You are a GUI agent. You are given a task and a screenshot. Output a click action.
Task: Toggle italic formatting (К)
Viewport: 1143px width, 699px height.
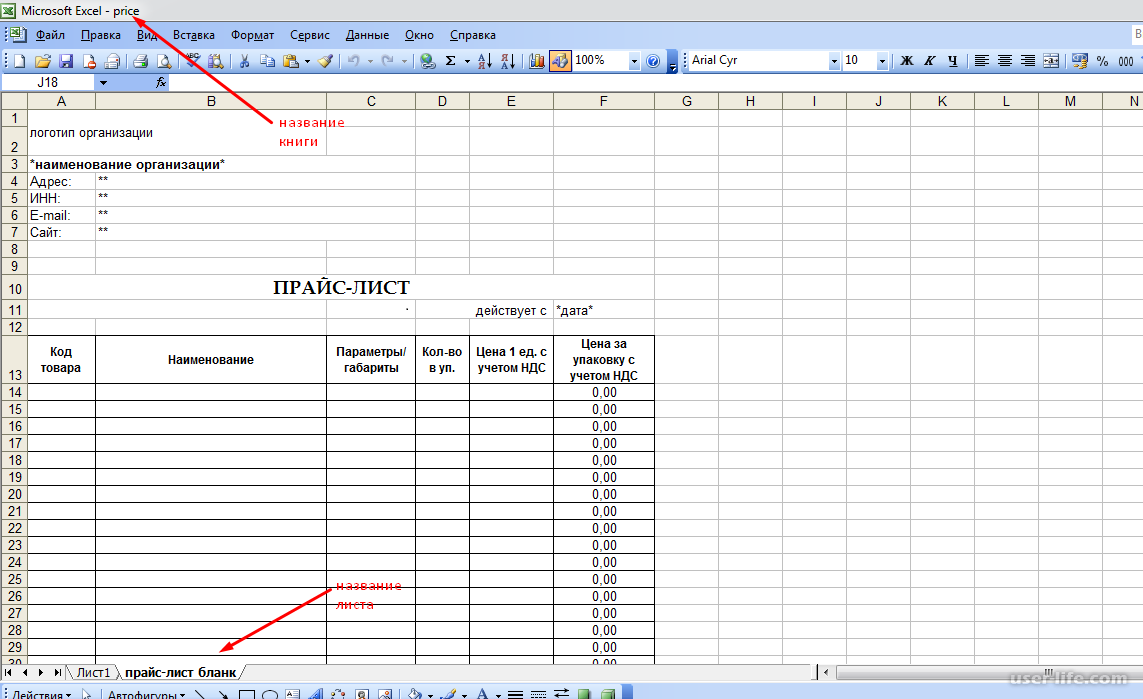(x=930, y=61)
